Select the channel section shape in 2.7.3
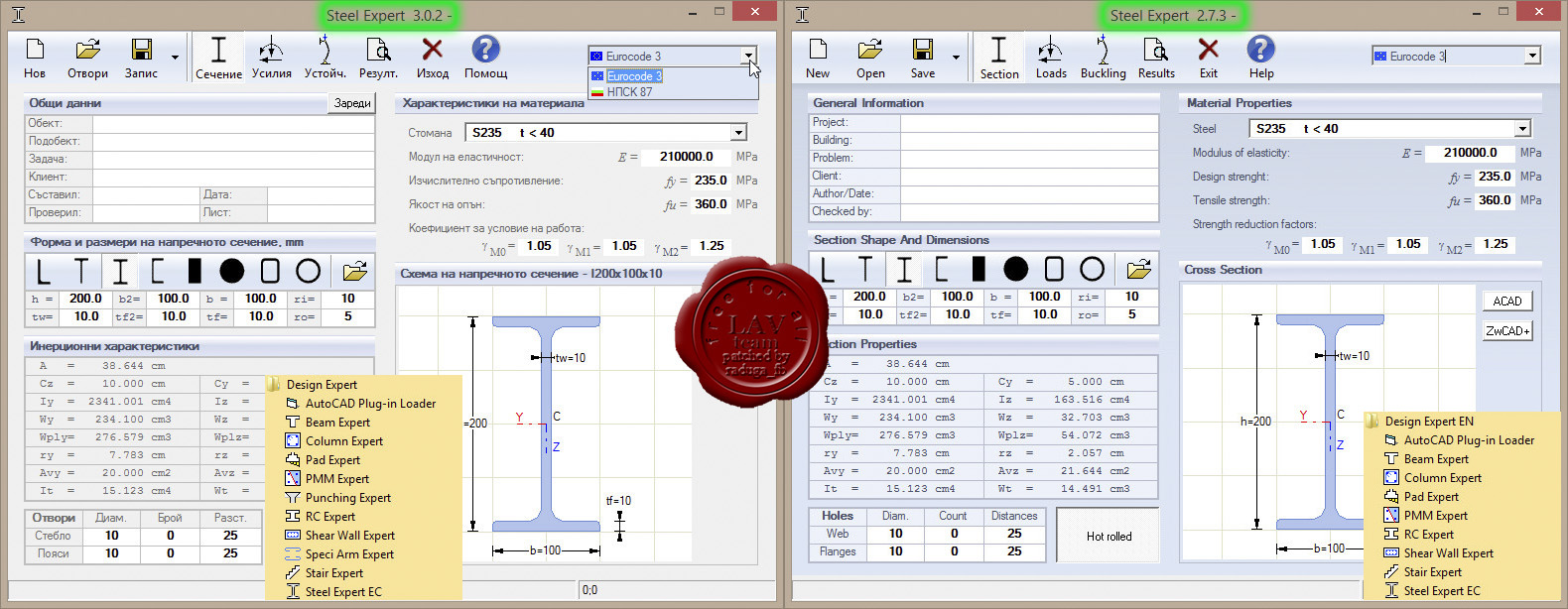1568x609 pixels. pyautogui.click(x=942, y=270)
